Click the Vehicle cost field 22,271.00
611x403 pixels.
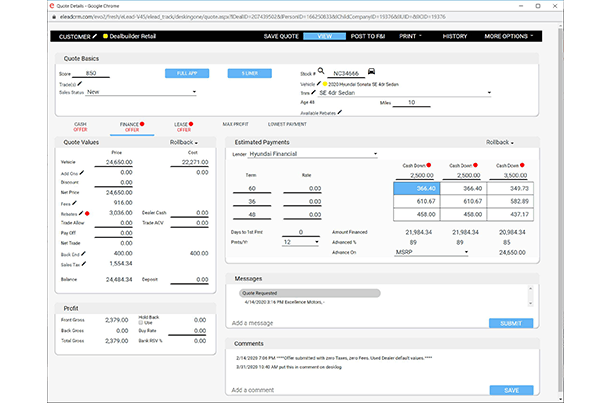tap(189, 162)
